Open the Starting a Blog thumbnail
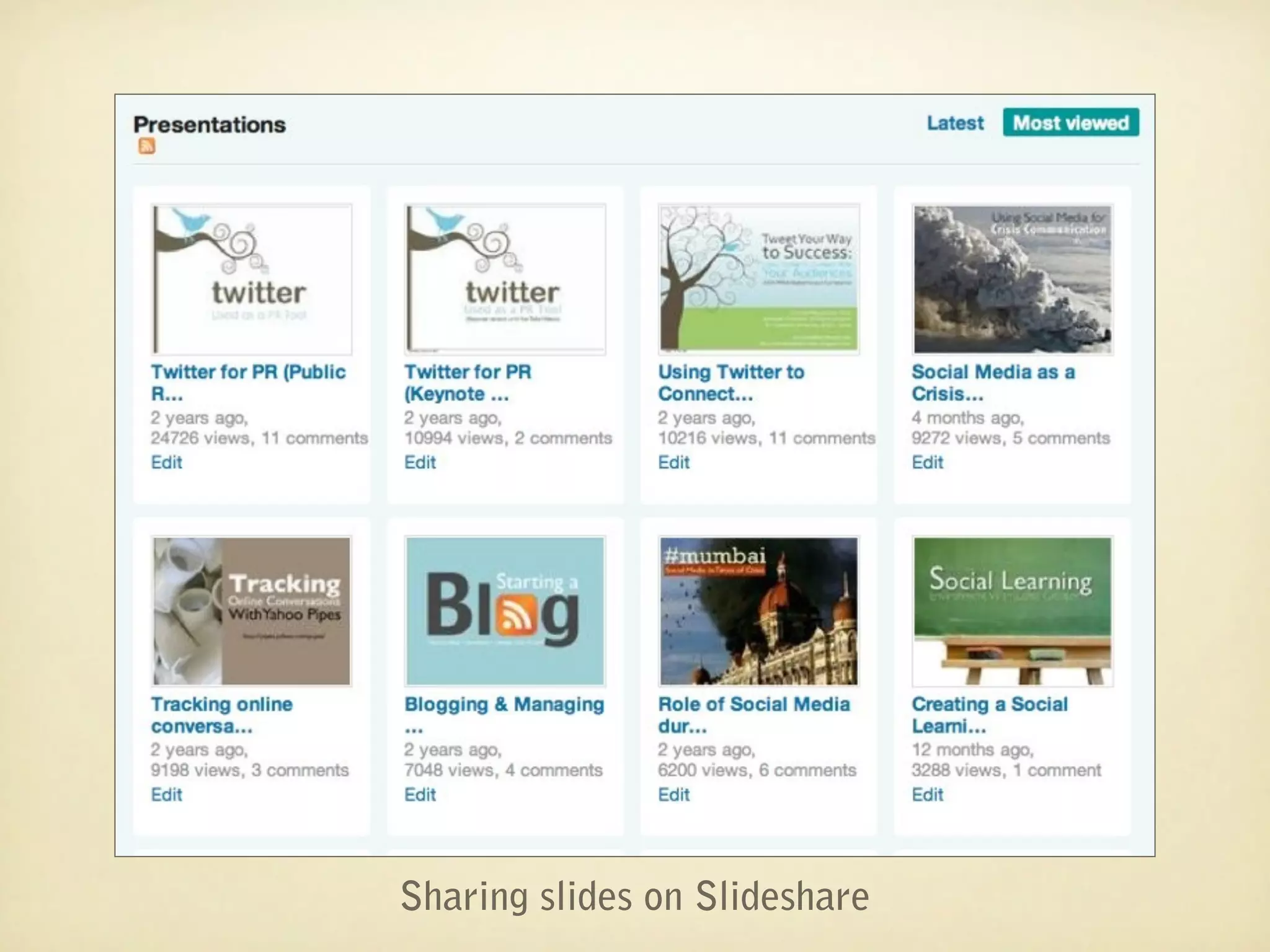This screenshot has height=952, width=1270. [505, 611]
